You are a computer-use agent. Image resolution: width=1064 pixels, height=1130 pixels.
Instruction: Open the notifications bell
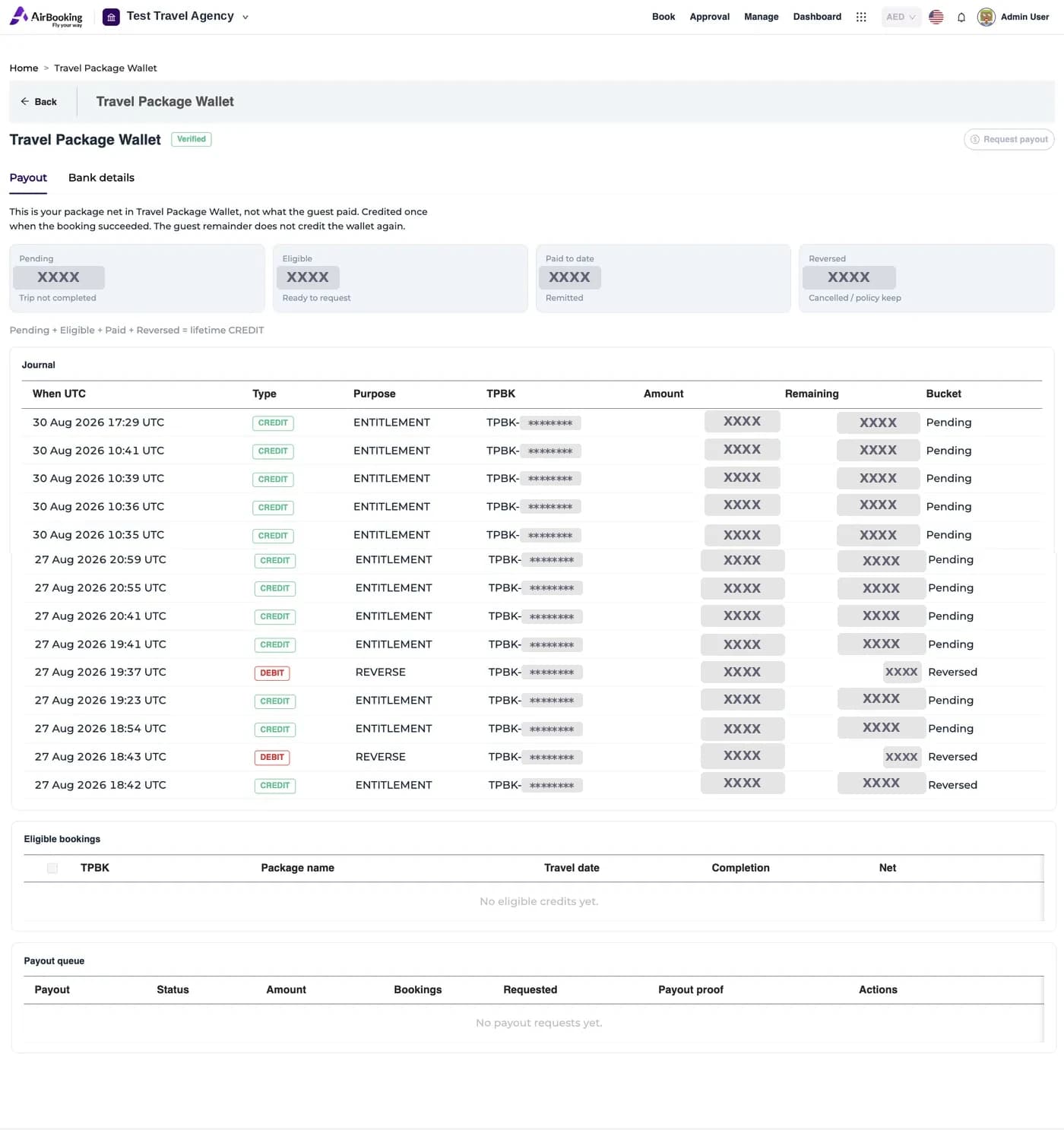tap(961, 17)
